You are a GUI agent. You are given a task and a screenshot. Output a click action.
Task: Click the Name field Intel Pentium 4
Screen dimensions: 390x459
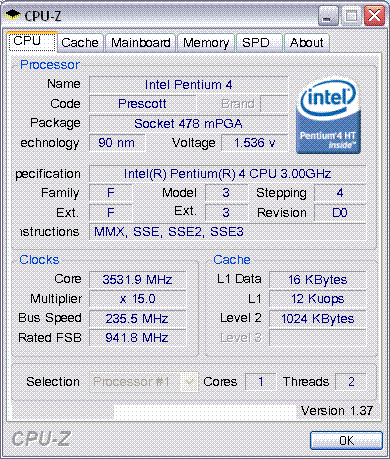[x=188, y=85]
